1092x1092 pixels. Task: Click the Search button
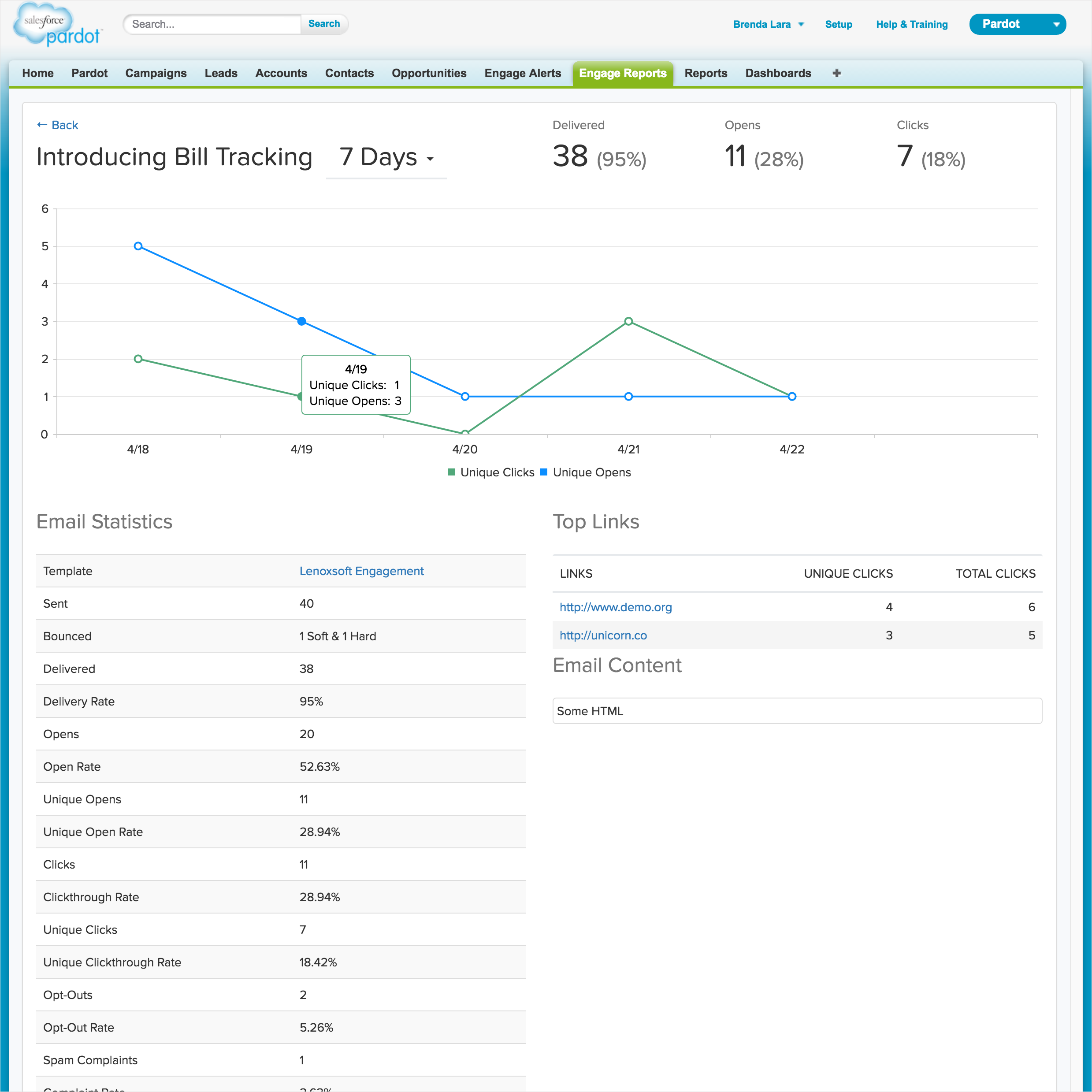[324, 24]
